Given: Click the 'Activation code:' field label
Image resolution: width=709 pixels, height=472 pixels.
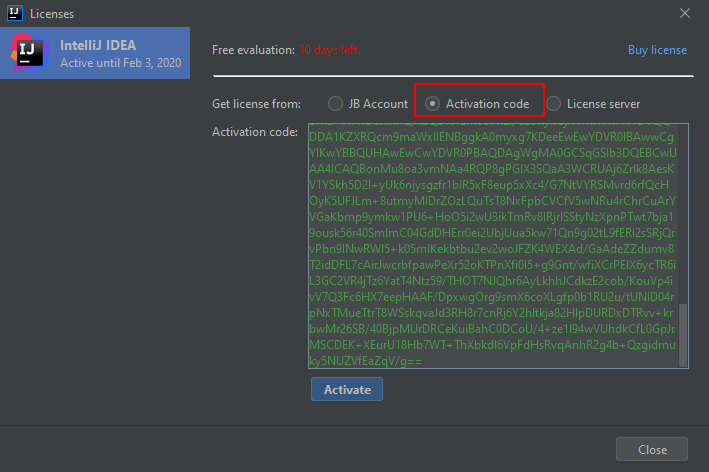Looking at the screenshot, I should (255, 132).
